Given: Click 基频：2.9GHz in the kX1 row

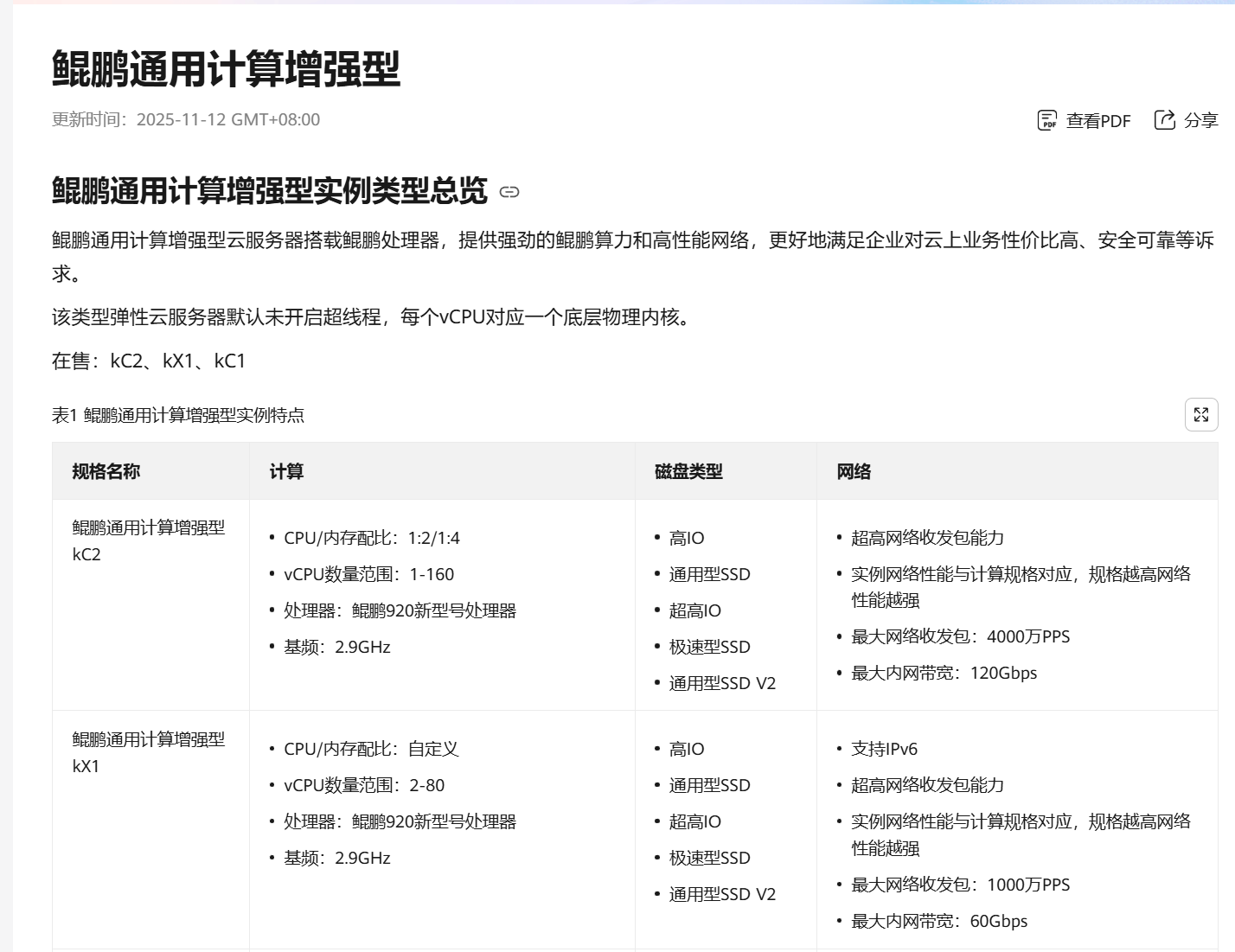Looking at the screenshot, I should click(337, 858).
